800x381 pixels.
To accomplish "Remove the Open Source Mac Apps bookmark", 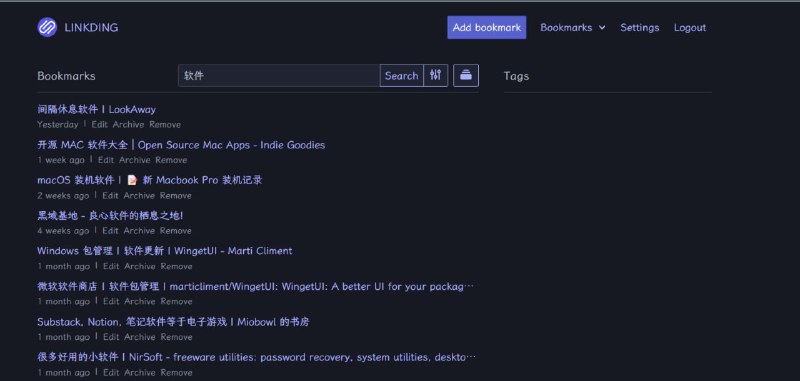I will click(171, 160).
